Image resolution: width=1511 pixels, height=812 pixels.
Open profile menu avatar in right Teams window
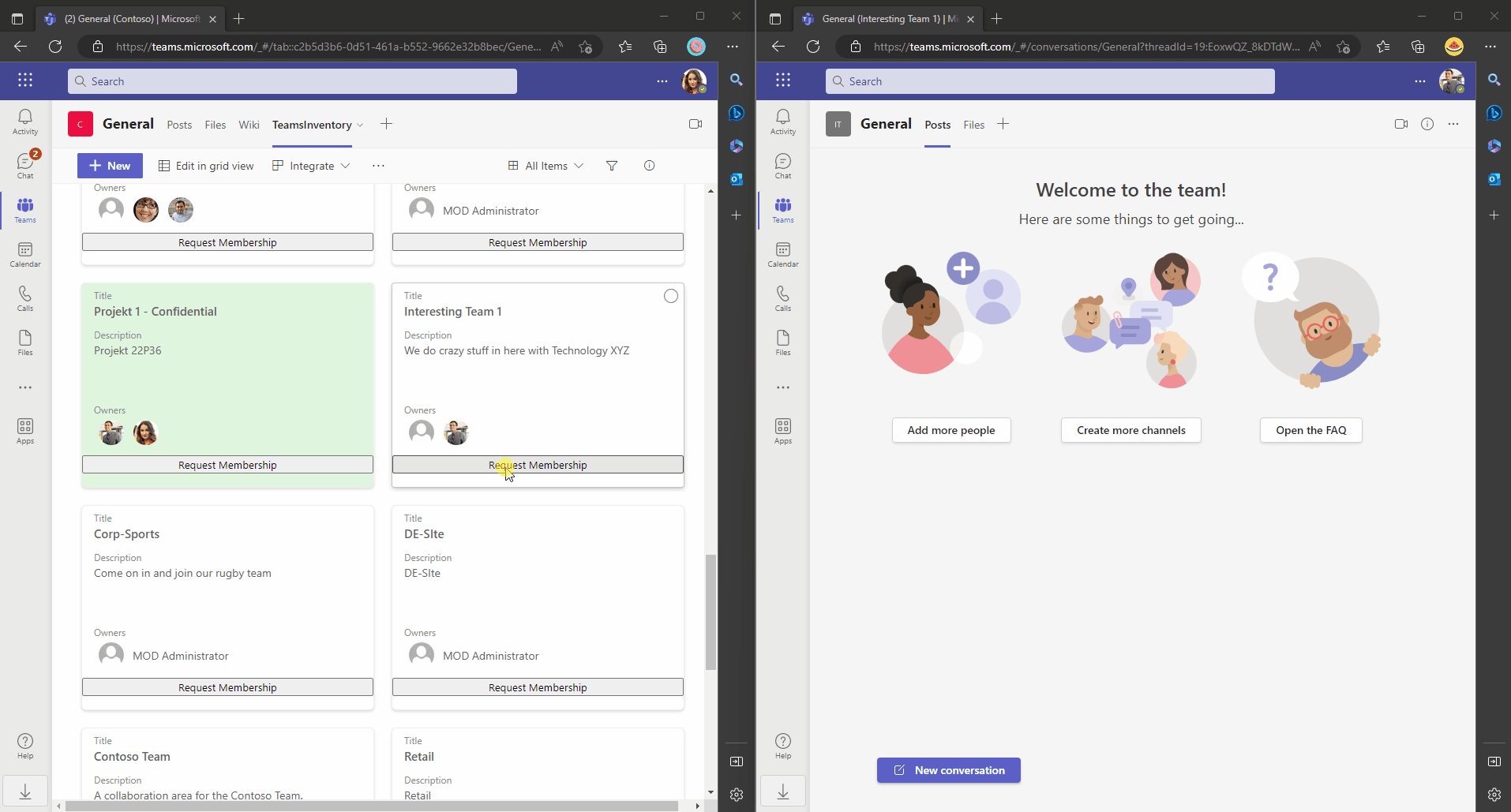pyautogui.click(x=1452, y=81)
